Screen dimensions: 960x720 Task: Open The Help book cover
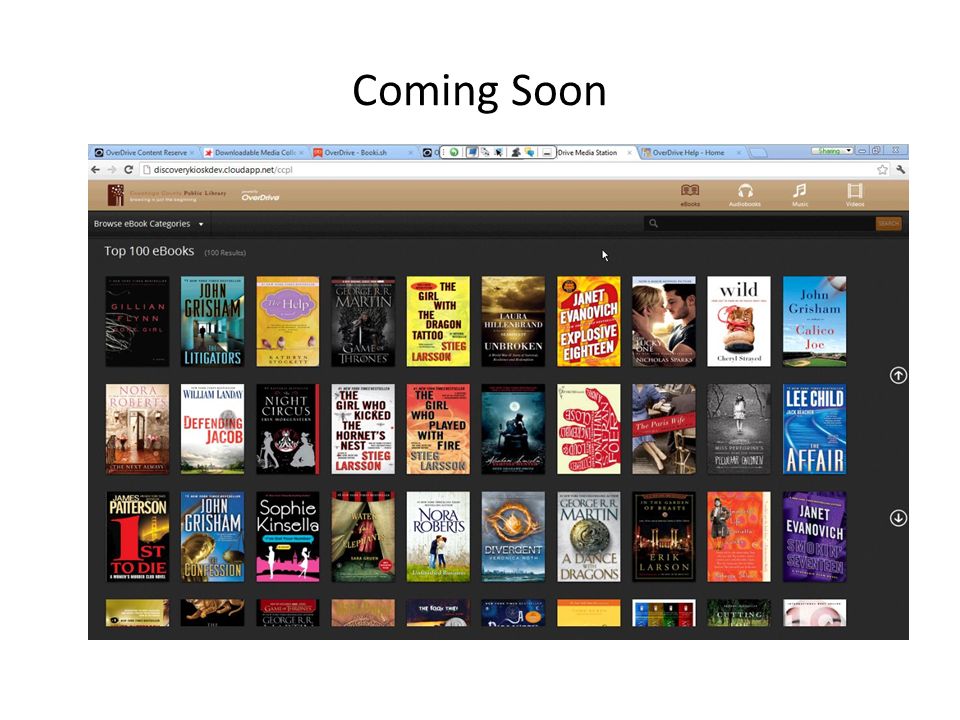288,321
